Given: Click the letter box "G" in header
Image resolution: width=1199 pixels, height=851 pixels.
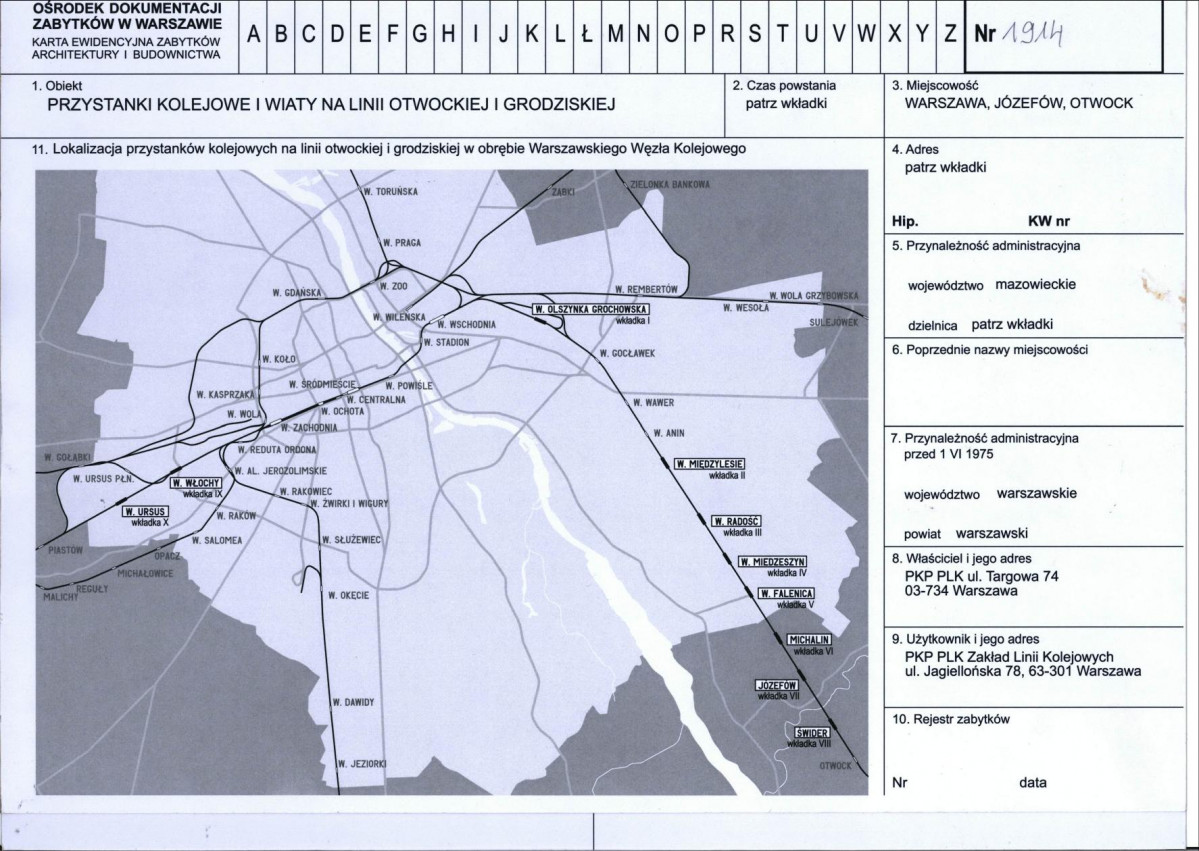Looking at the screenshot, I should (420, 36).
